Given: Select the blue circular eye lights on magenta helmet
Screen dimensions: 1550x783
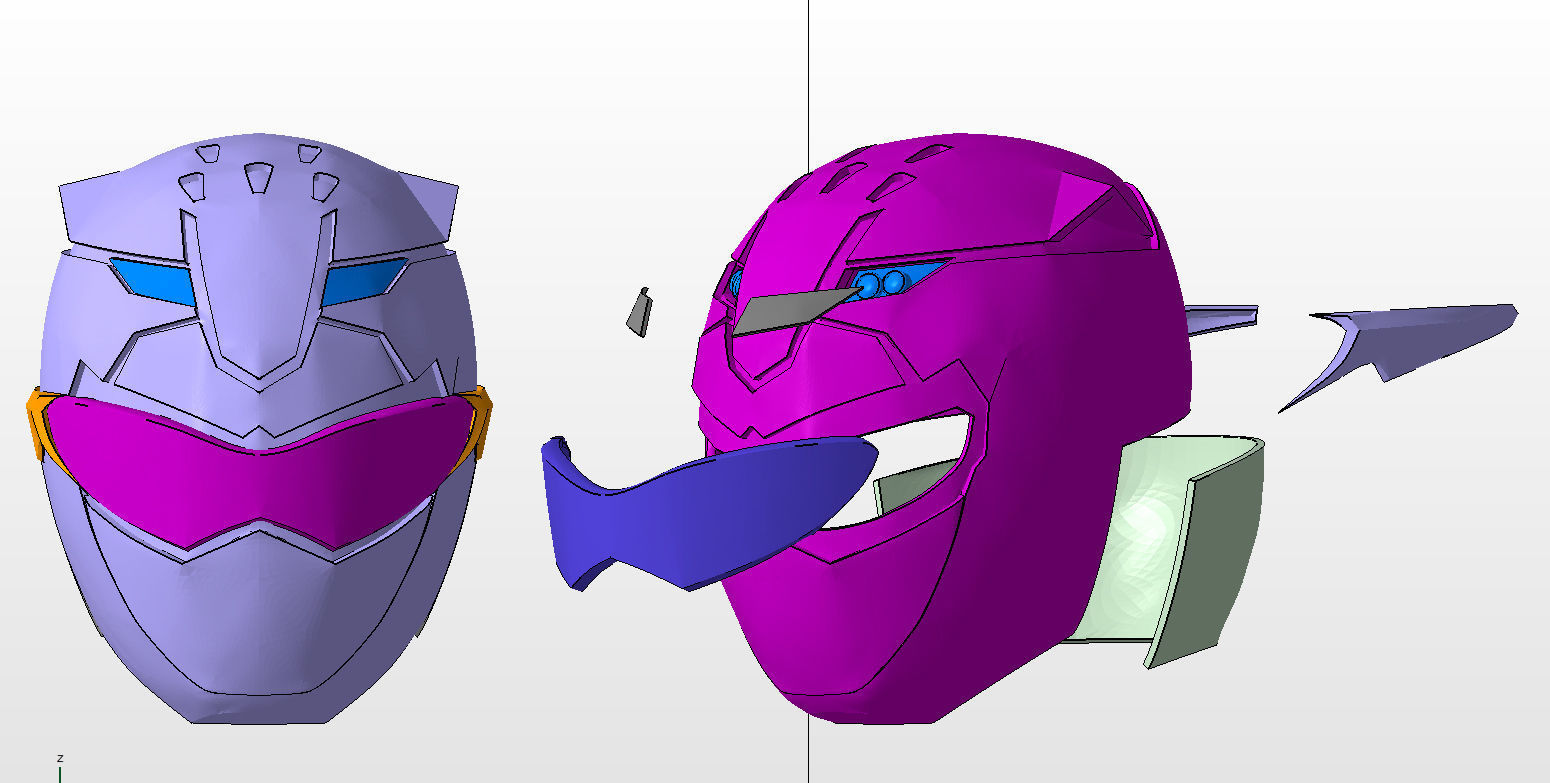Looking at the screenshot, I should [x=880, y=284].
